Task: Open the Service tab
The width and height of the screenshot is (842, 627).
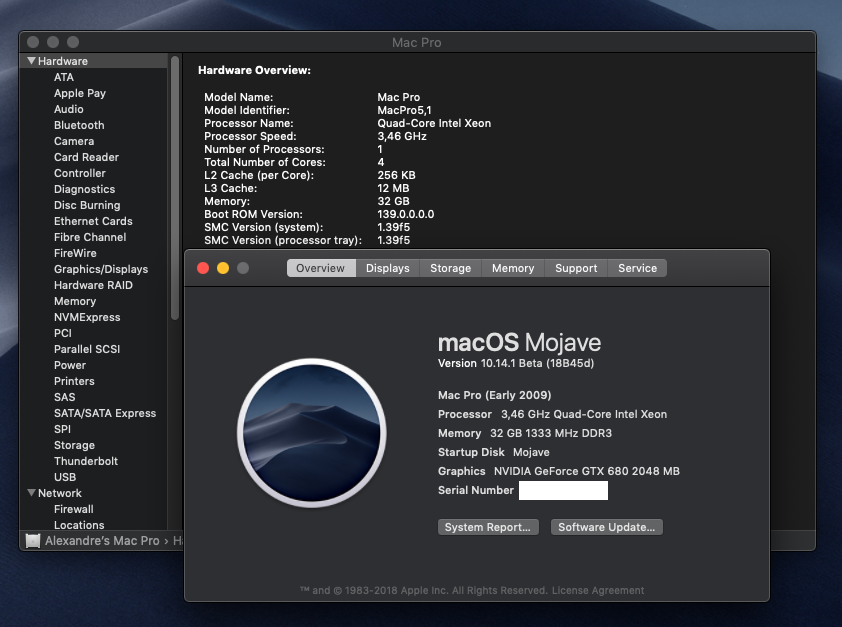Action: point(637,268)
